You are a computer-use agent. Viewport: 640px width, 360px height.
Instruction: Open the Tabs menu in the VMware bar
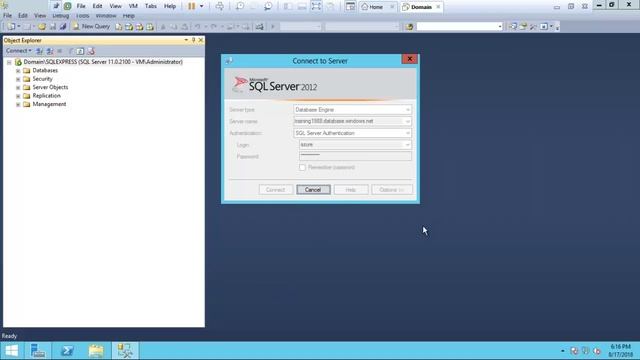151,6
